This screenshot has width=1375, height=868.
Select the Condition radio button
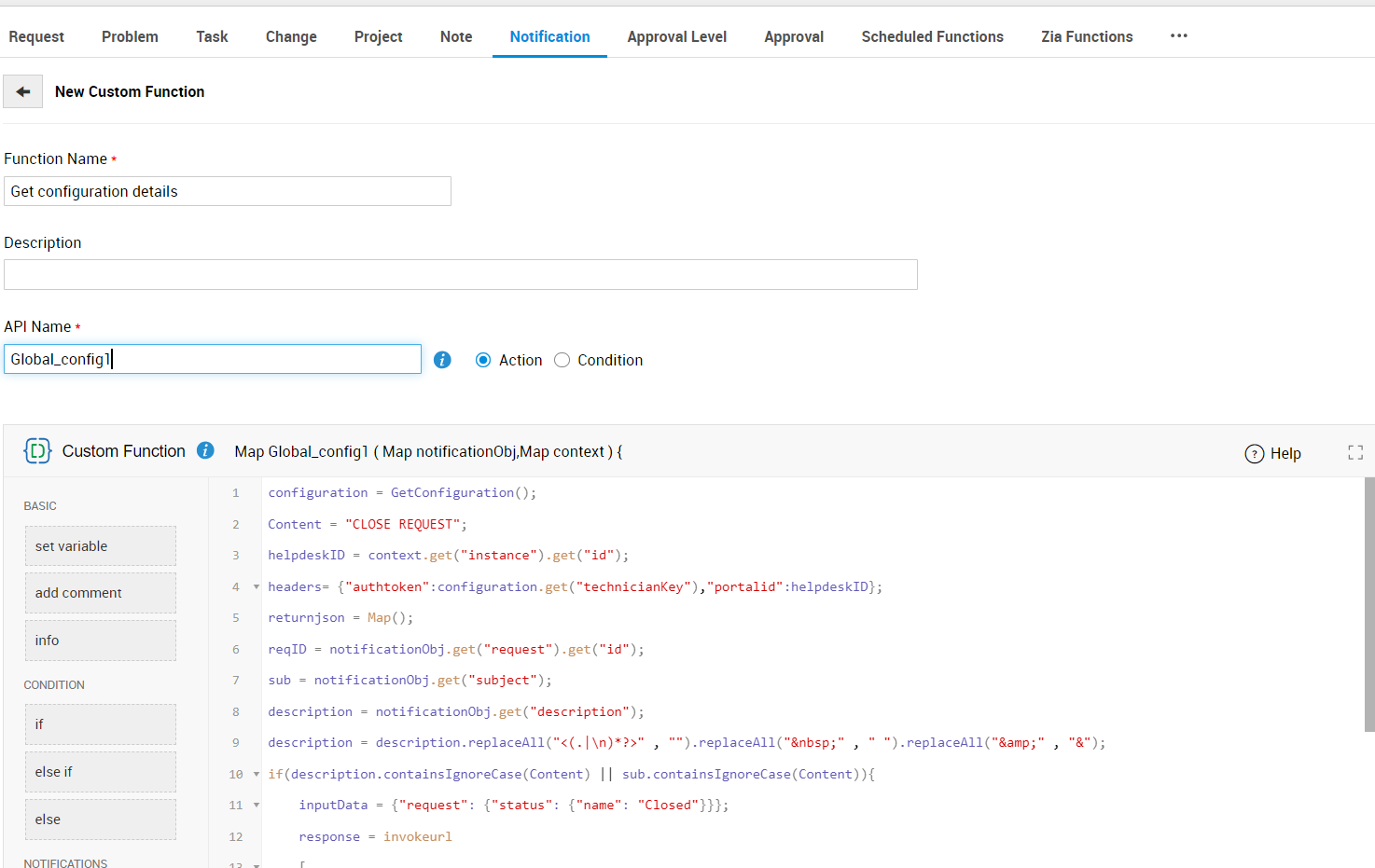(x=562, y=360)
